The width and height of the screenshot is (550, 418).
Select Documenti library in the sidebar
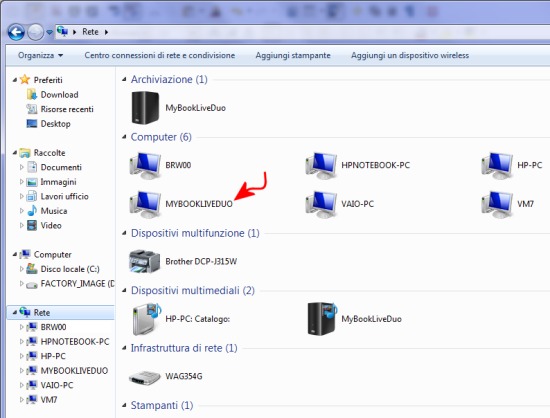(61, 167)
